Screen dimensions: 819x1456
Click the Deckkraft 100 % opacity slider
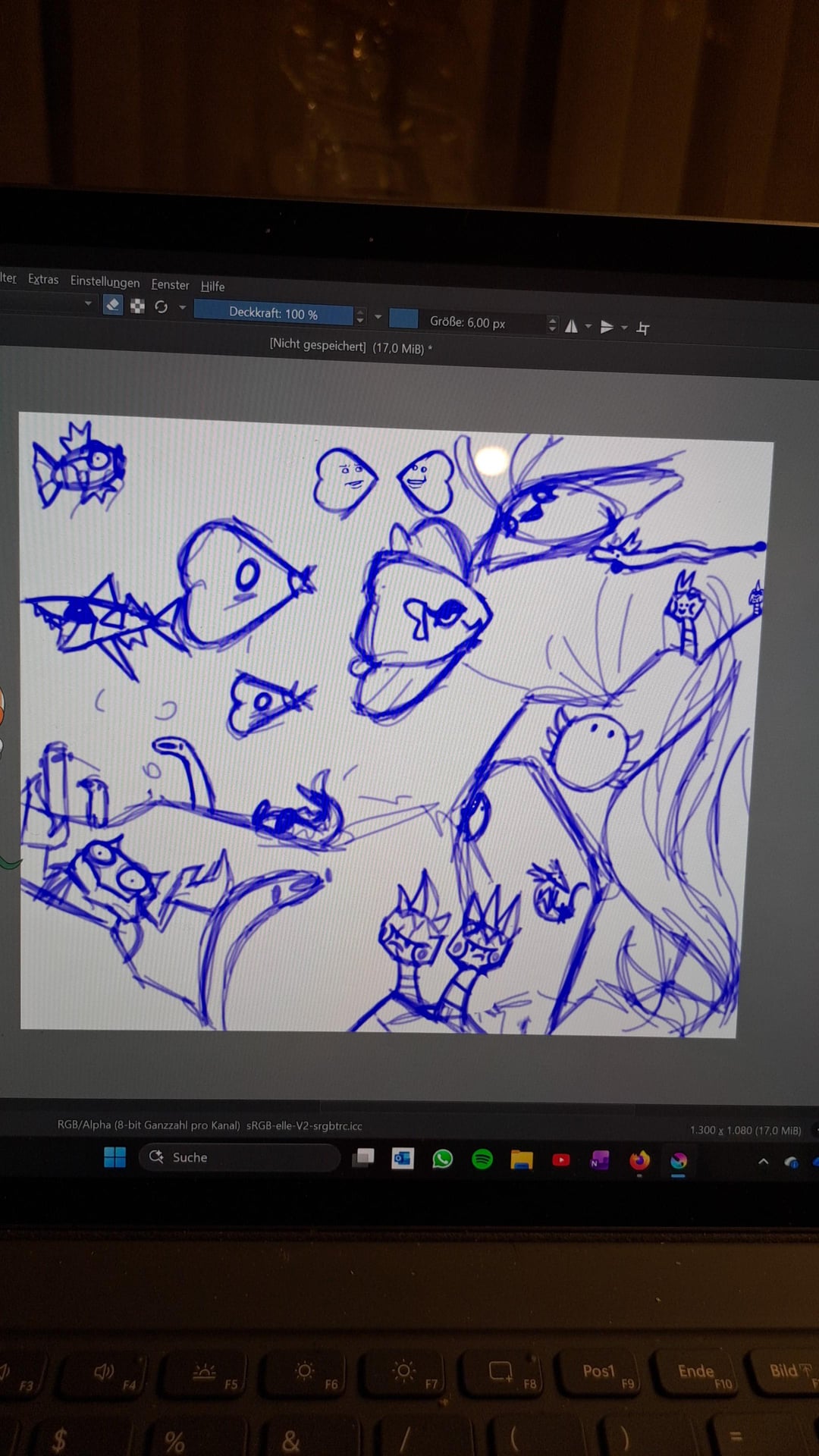(273, 313)
